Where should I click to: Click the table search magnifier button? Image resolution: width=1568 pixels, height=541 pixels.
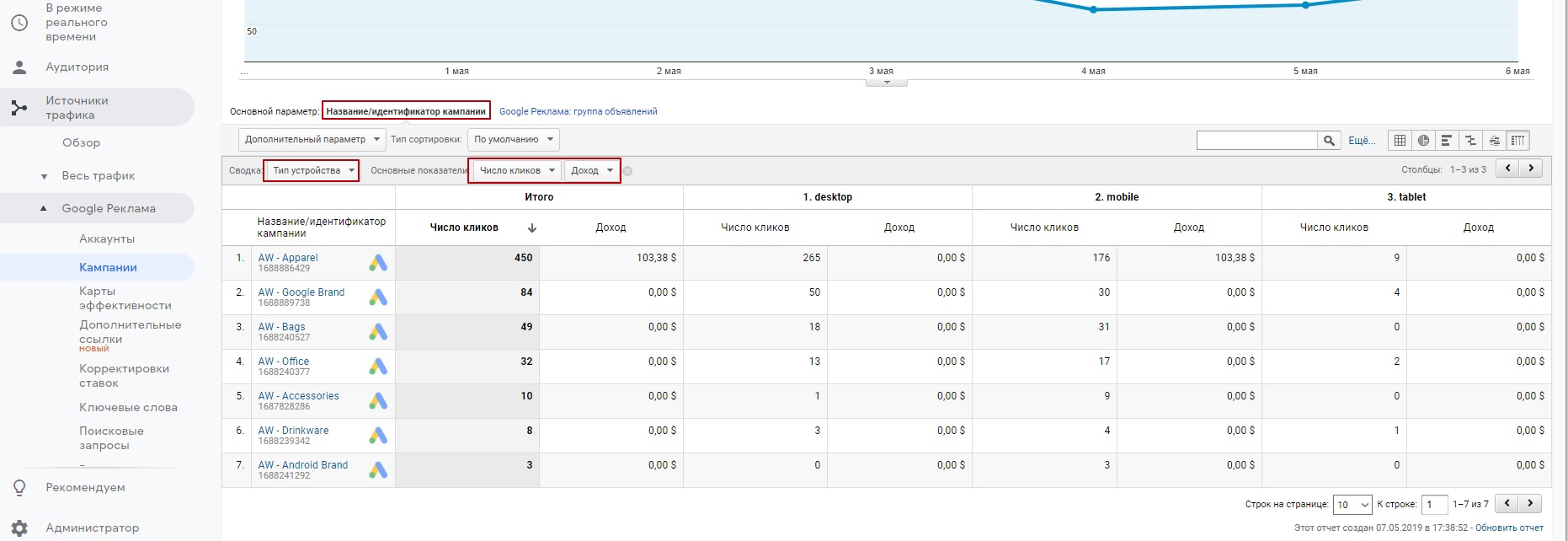pyautogui.click(x=1329, y=141)
